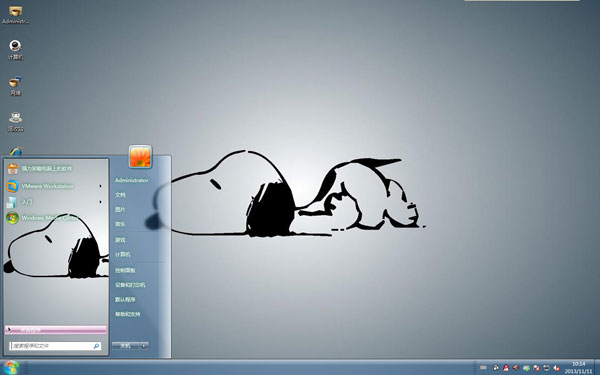The height and width of the screenshot is (375, 600).
Task: Click the 关机 shutdown button
Action: 126,346
